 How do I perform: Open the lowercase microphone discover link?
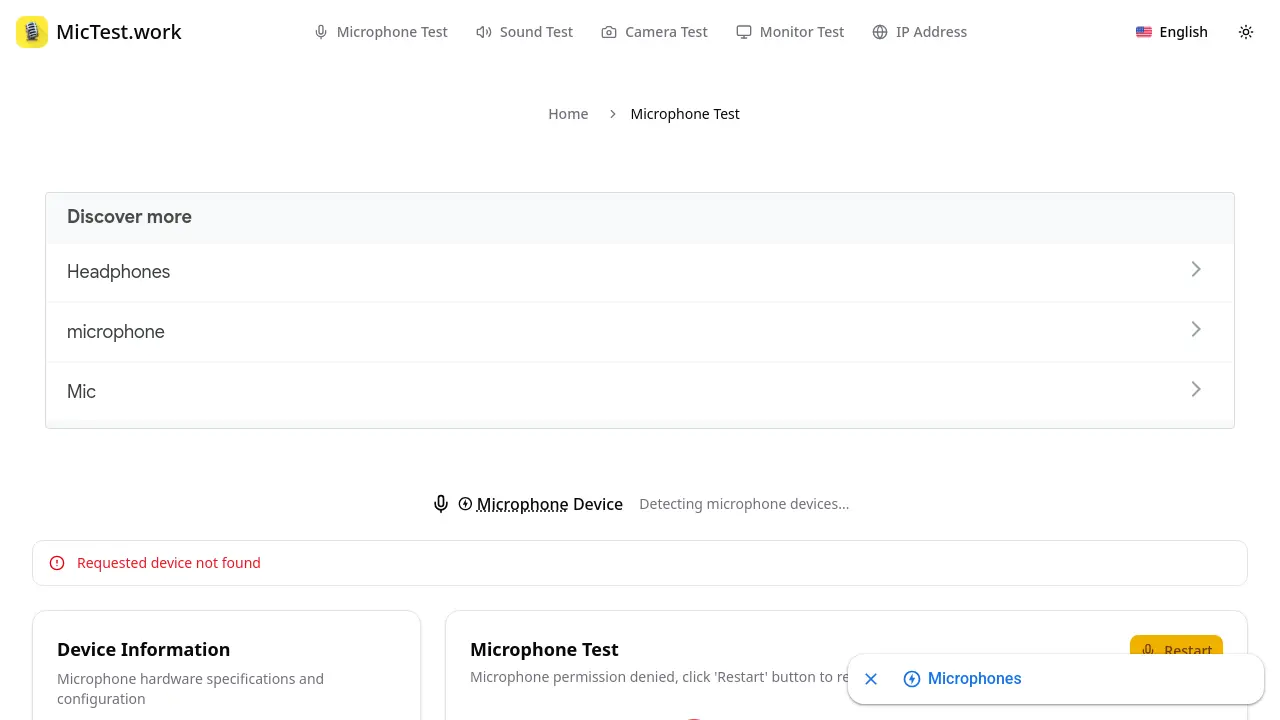pyautogui.click(x=640, y=332)
